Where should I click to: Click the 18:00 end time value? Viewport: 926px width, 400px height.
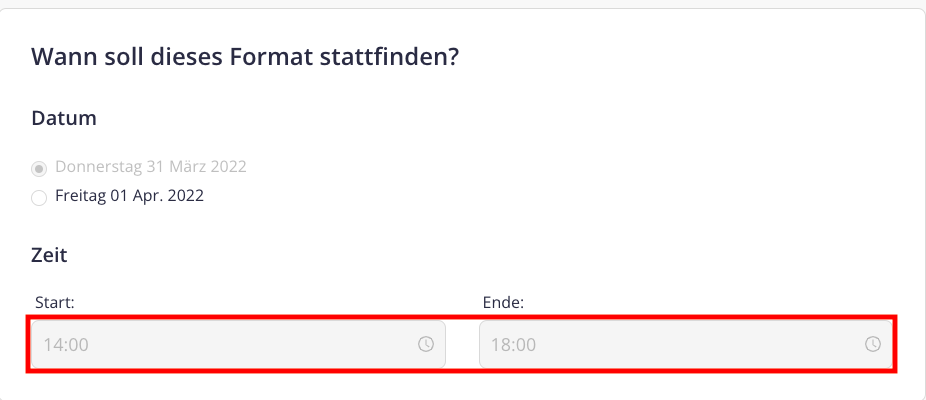point(513,344)
